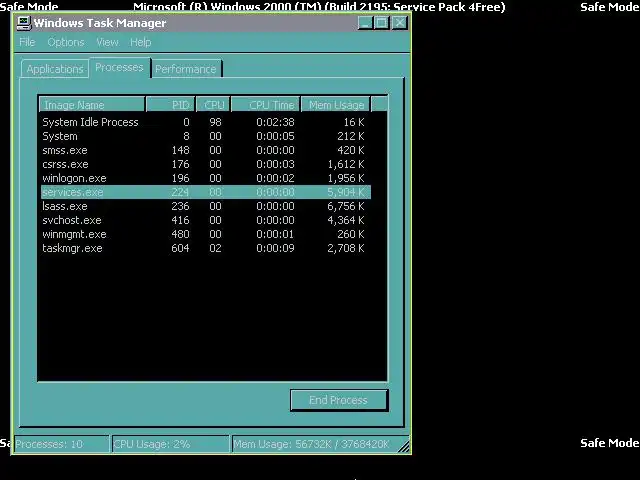Sort processes by PID column header

point(170,104)
